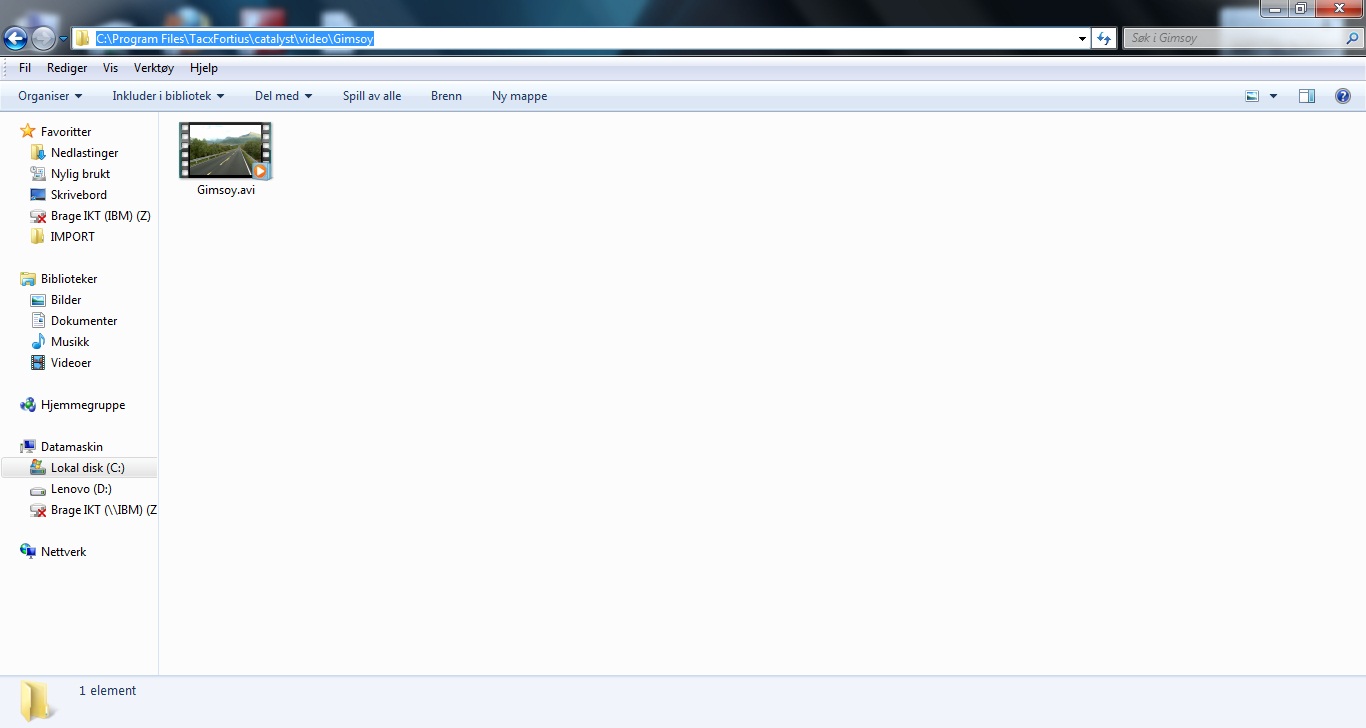The width and height of the screenshot is (1366, 728).
Task: Open the view options dropdown arrow
Action: [1273, 96]
